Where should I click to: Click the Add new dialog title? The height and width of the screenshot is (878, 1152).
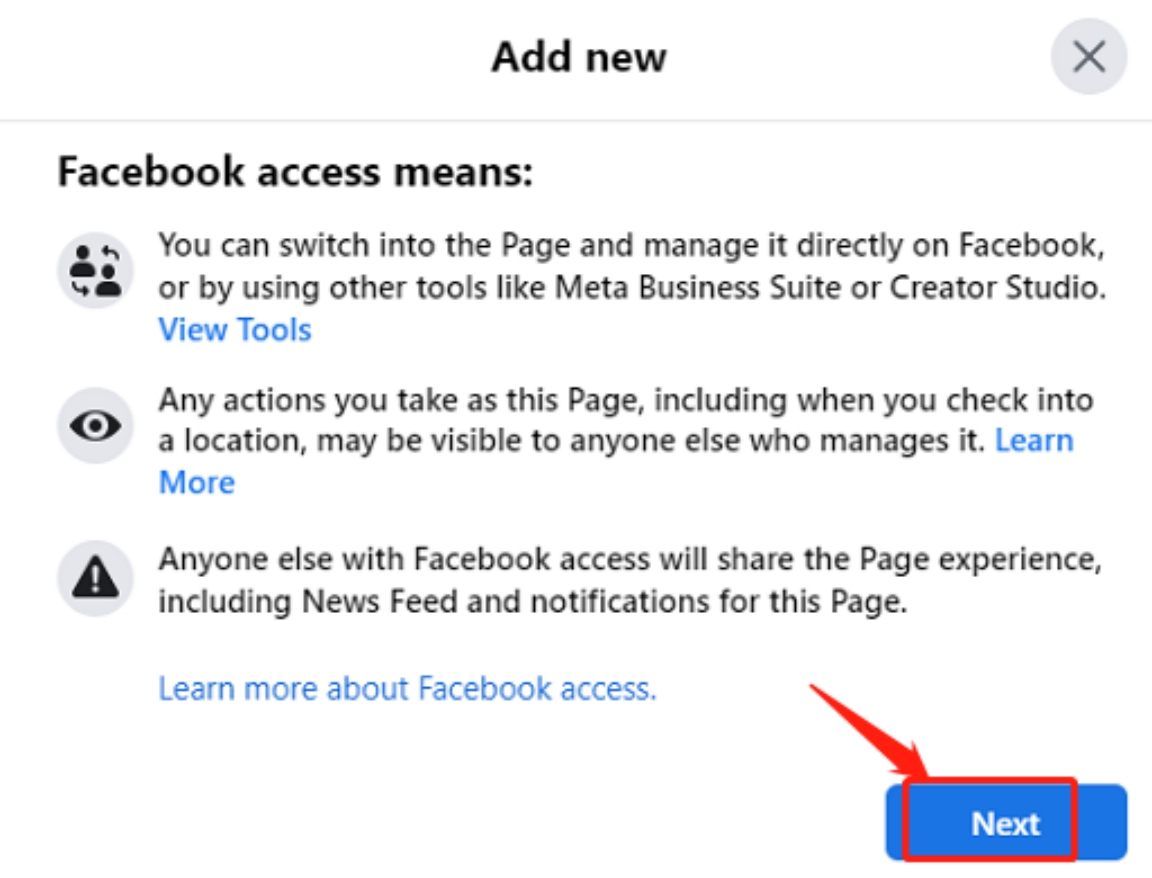(x=578, y=57)
